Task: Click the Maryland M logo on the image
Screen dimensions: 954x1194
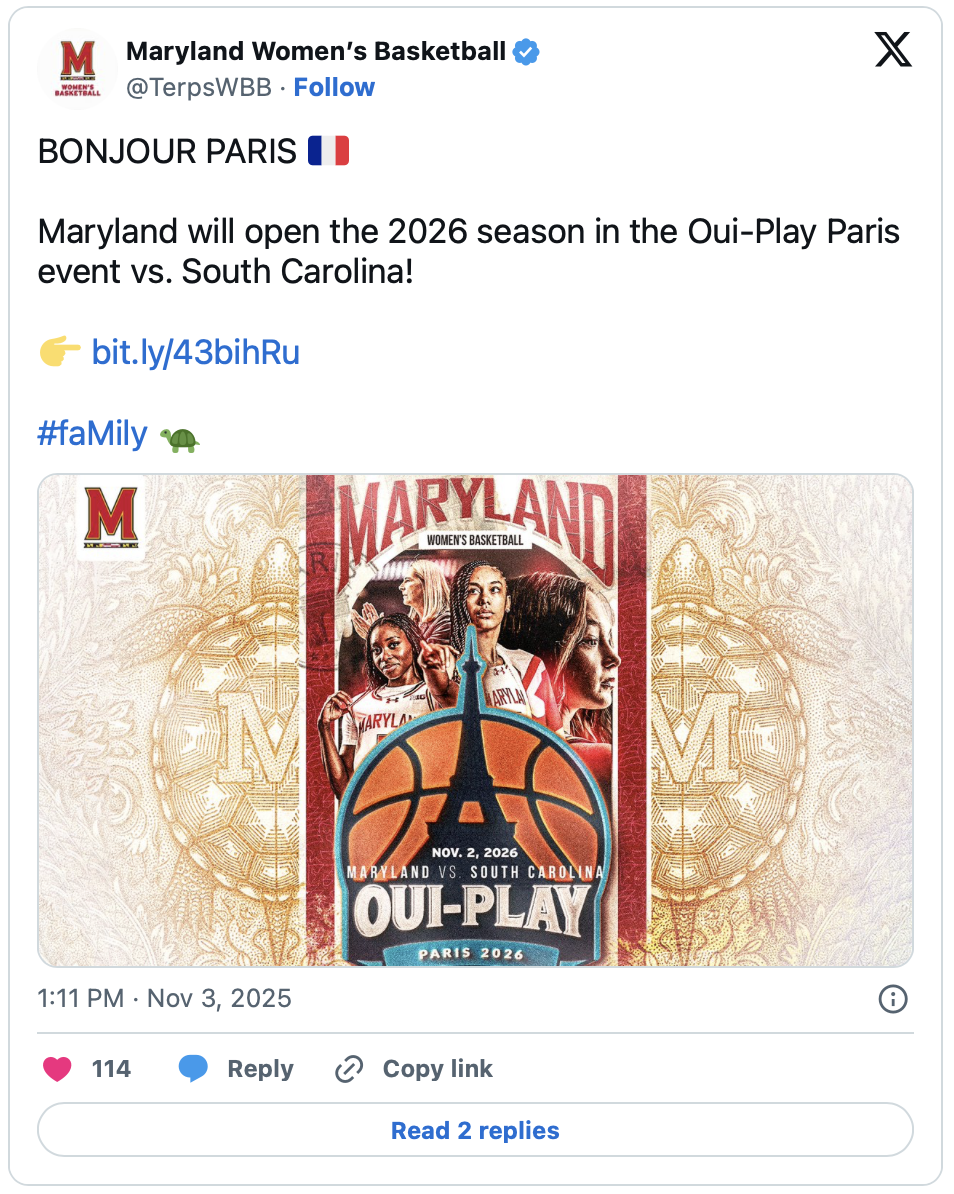Action: [x=111, y=515]
